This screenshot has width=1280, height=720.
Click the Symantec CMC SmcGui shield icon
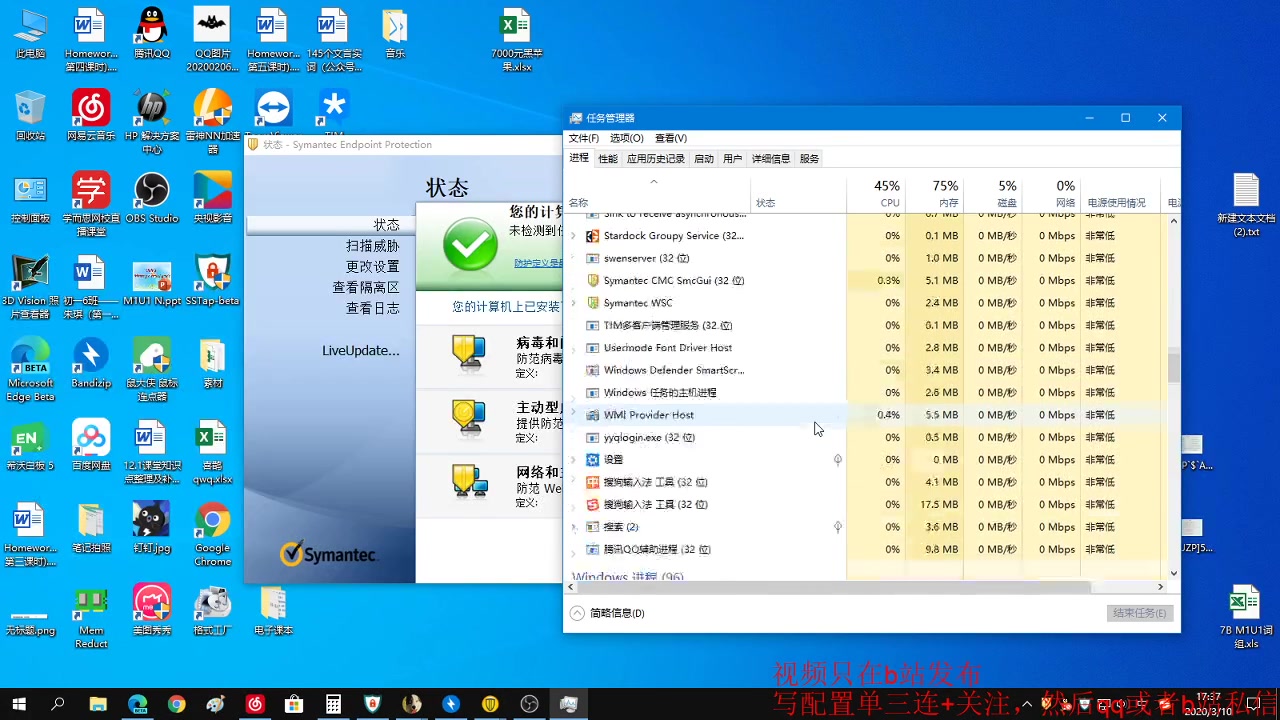pyautogui.click(x=592, y=280)
